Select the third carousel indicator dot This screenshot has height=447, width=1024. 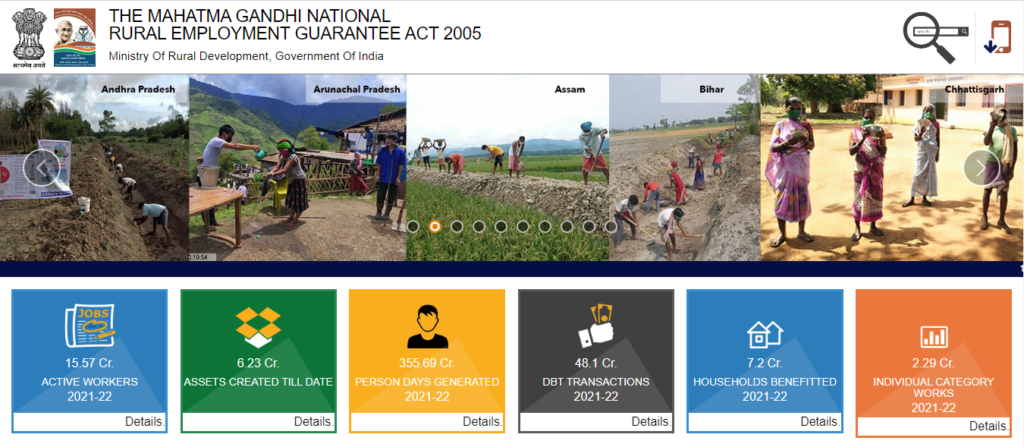[457, 226]
